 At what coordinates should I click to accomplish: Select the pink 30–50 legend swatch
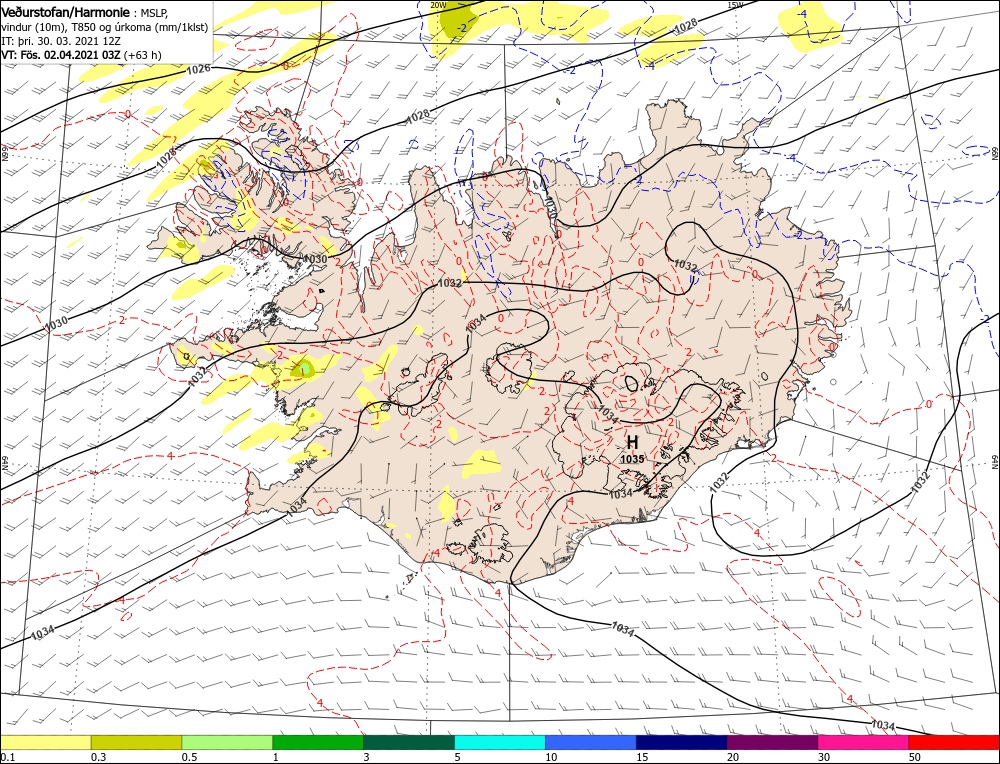pos(864,742)
